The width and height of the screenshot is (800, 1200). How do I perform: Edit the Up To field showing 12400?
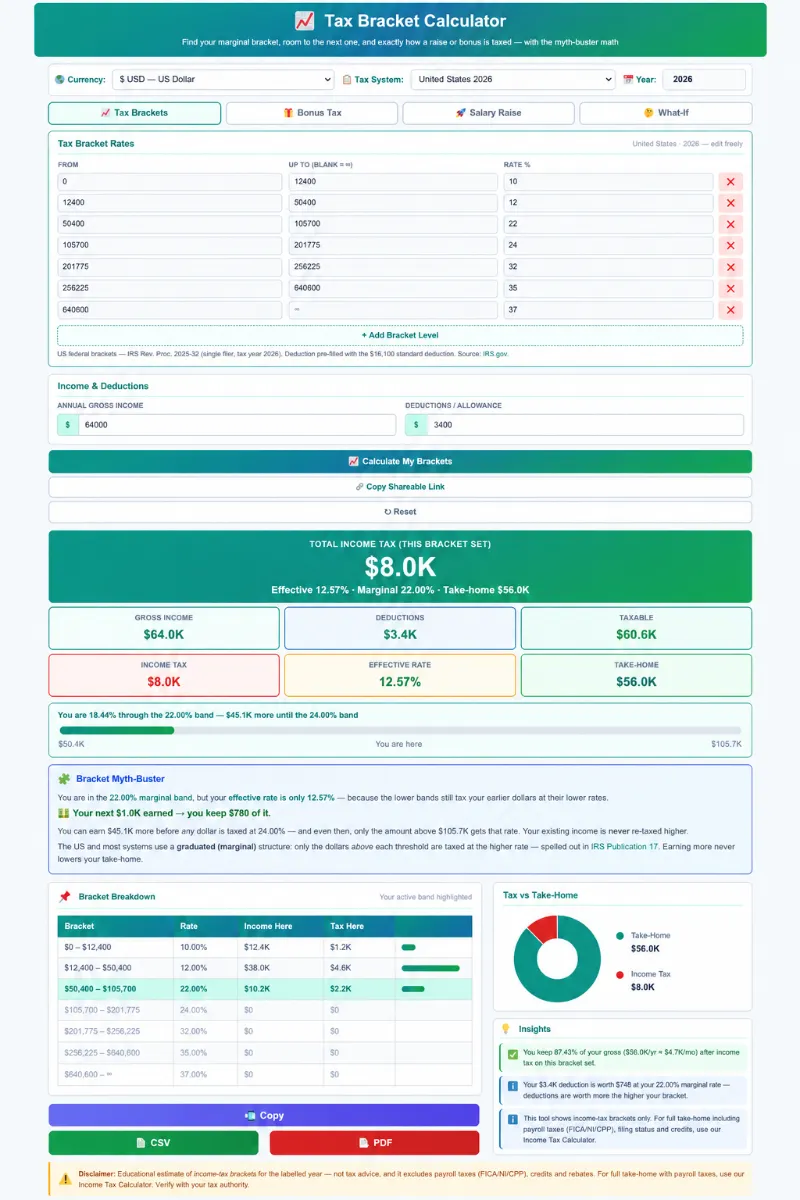click(393, 182)
